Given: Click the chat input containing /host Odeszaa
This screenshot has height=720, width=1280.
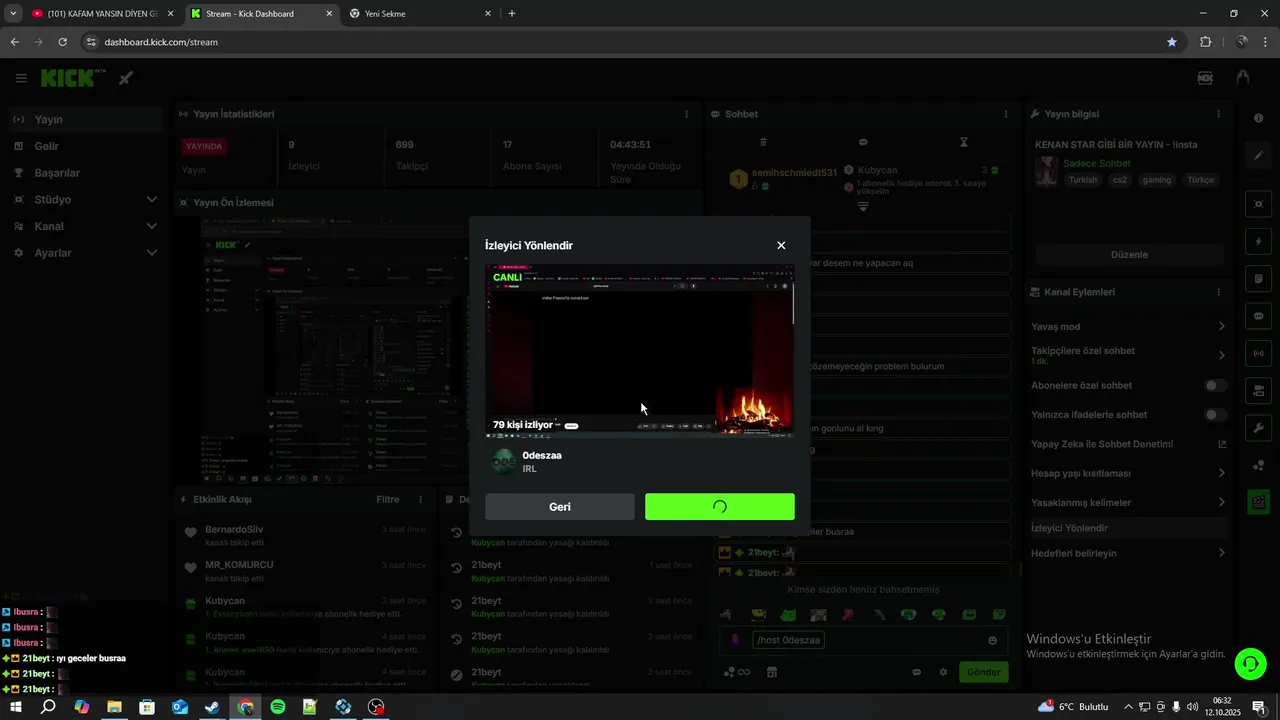Looking at the screenshot, I should (865, 640).
